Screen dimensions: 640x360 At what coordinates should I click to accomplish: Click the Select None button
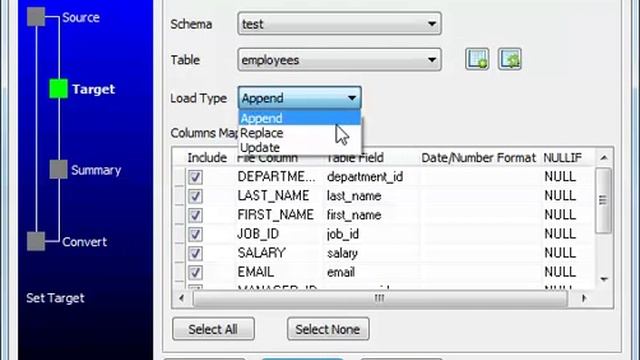point(328,329)
